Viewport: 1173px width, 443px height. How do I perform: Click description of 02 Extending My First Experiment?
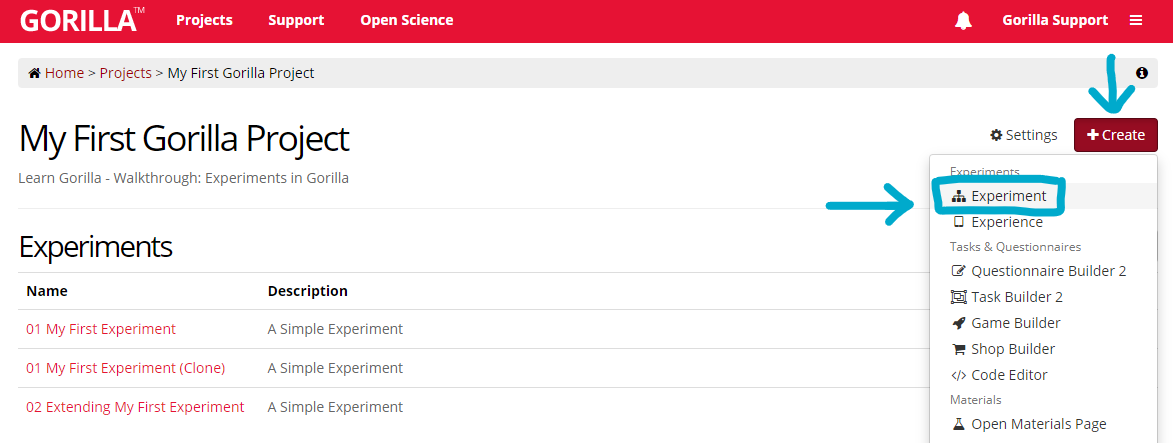335,407
